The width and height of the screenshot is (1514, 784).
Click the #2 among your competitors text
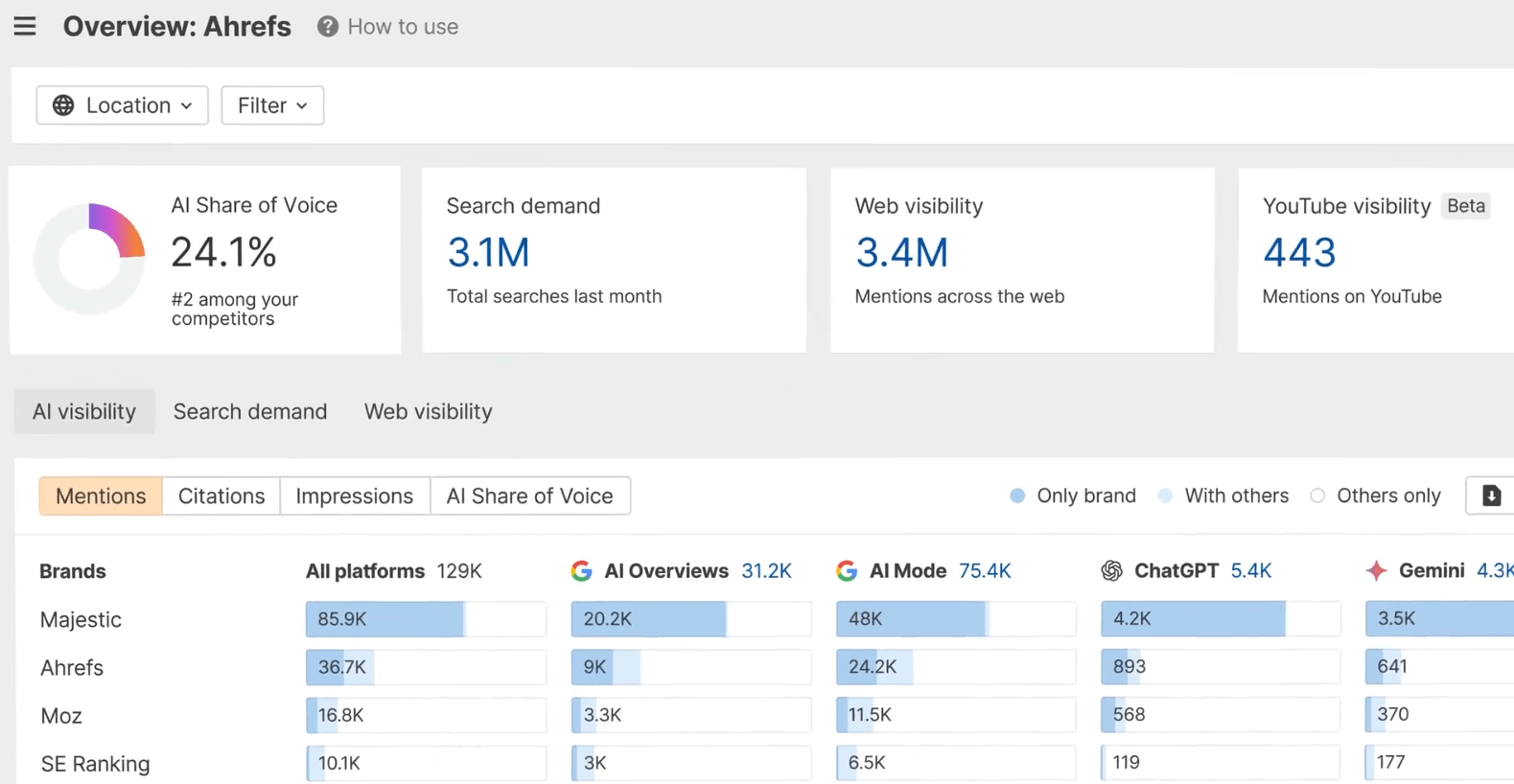pyautogui.click(x=235, y=310)
